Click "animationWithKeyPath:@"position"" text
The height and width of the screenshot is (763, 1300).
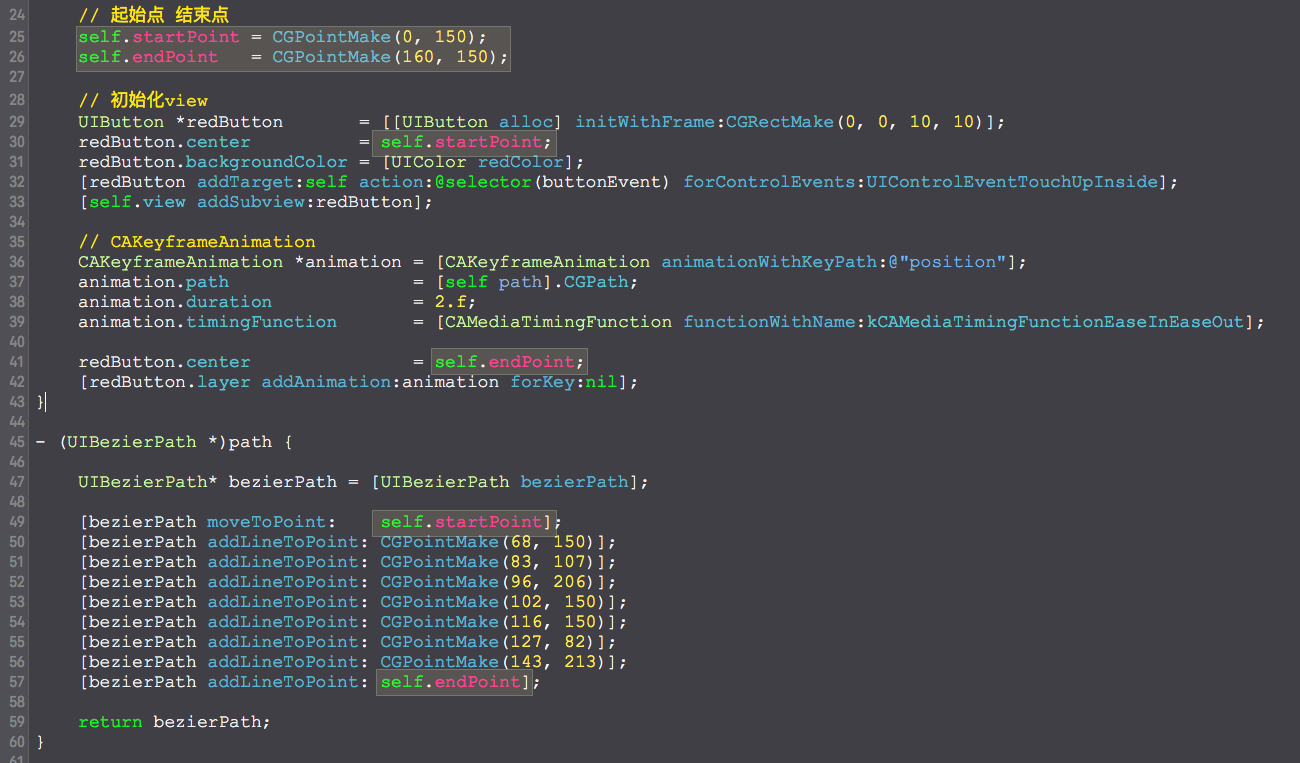pos(834,262)
